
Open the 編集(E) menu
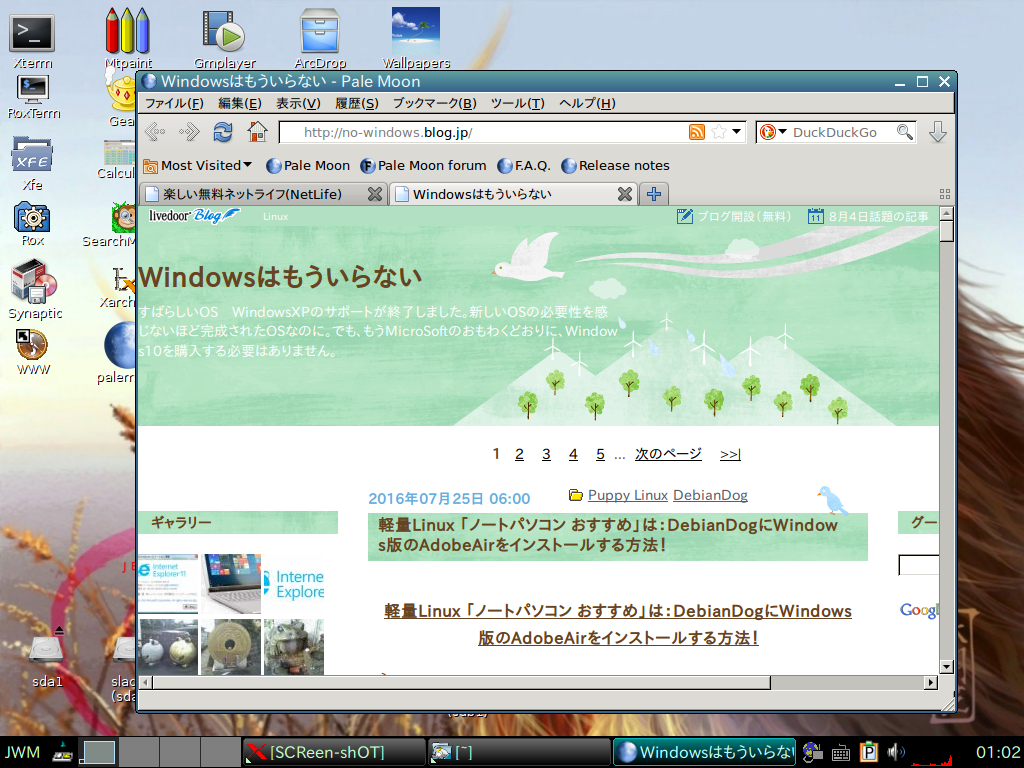tap(240, 103)
